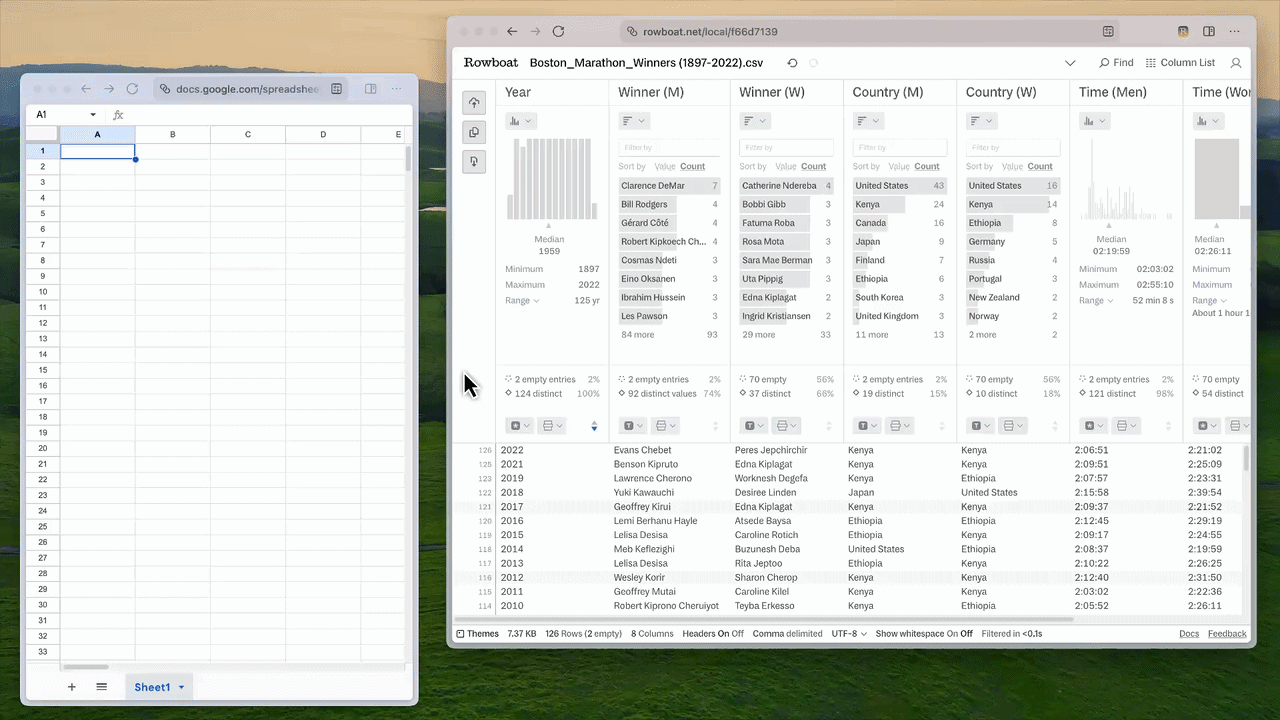
Task: Sort Winner (W) values by Value
Action: [785, 167]
